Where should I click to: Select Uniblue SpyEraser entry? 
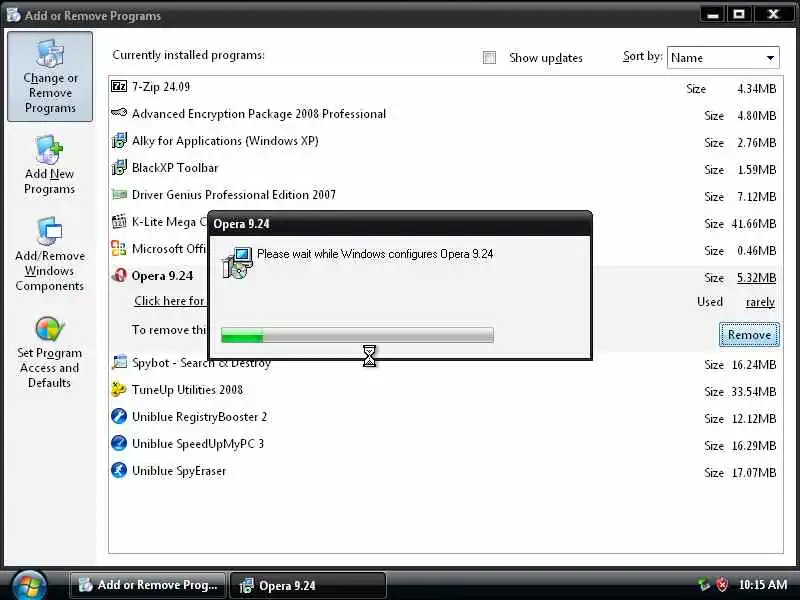pyautogui.click(x=179, y=471)
